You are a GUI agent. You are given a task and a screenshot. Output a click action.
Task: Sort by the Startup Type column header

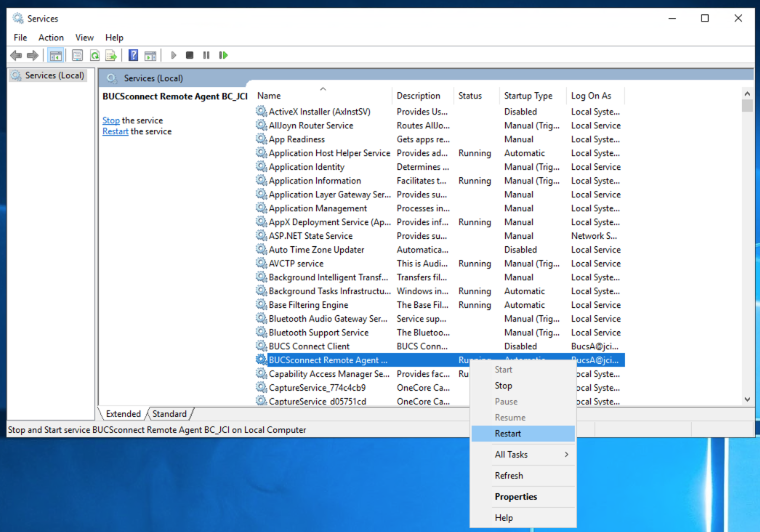528,96
